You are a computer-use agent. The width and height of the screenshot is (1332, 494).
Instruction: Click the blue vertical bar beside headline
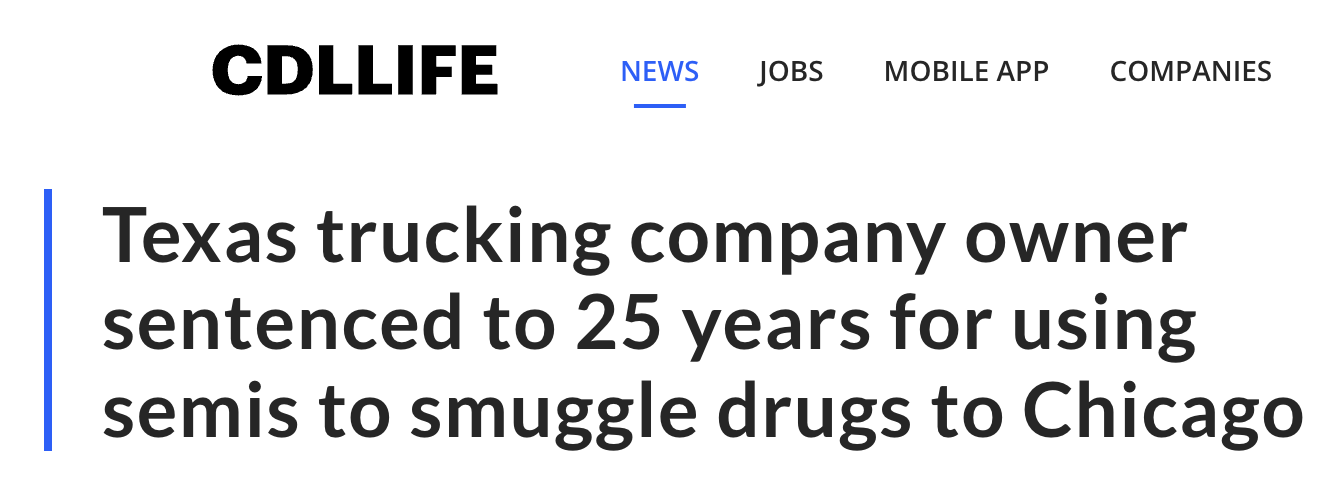(48, 320)
